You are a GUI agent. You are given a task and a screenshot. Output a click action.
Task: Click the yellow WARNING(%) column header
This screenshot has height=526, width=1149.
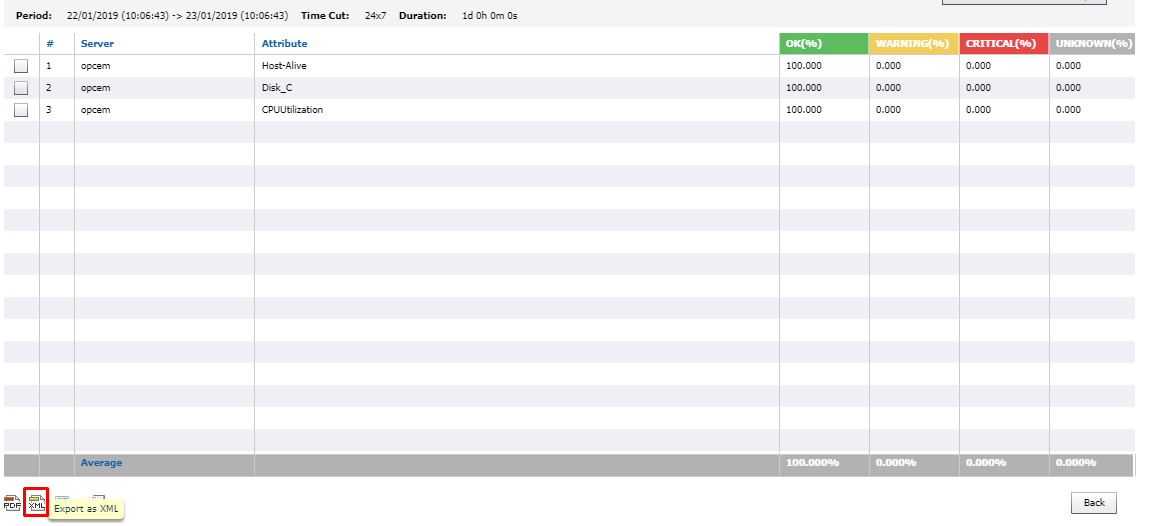(912, 44)
